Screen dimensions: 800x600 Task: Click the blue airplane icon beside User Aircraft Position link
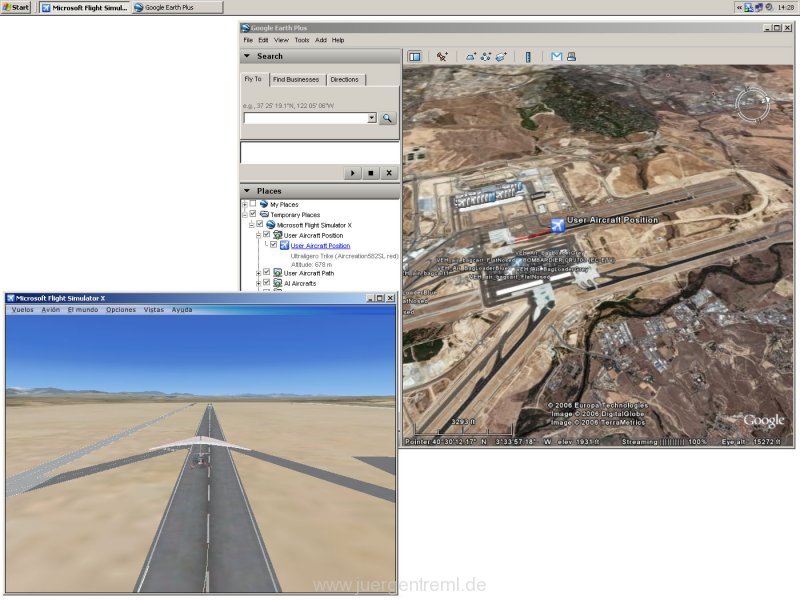click(x=285, y=245)
